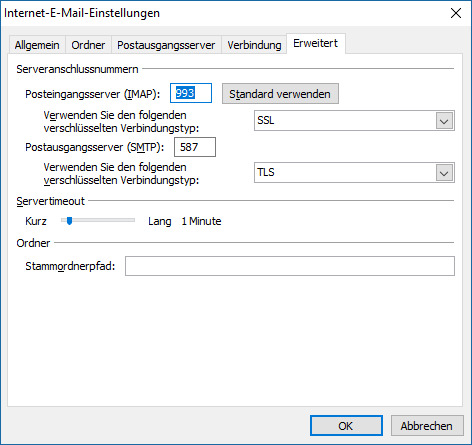The height and width of the screenshot is (445, 472).
Task: Select the Verbindung tab
Action: click(x=254, y=45)
